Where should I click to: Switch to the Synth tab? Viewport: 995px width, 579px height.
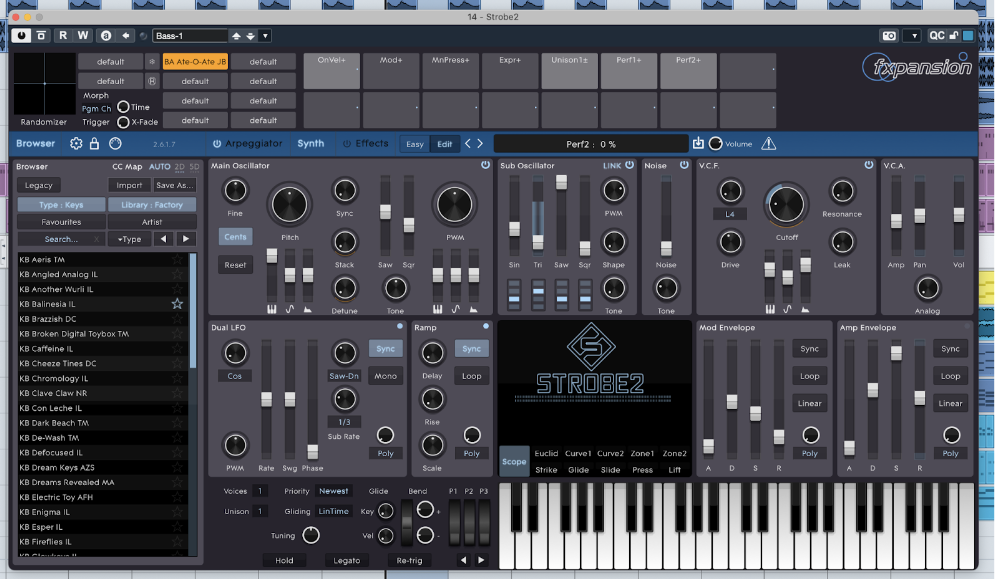click(311, 144)
